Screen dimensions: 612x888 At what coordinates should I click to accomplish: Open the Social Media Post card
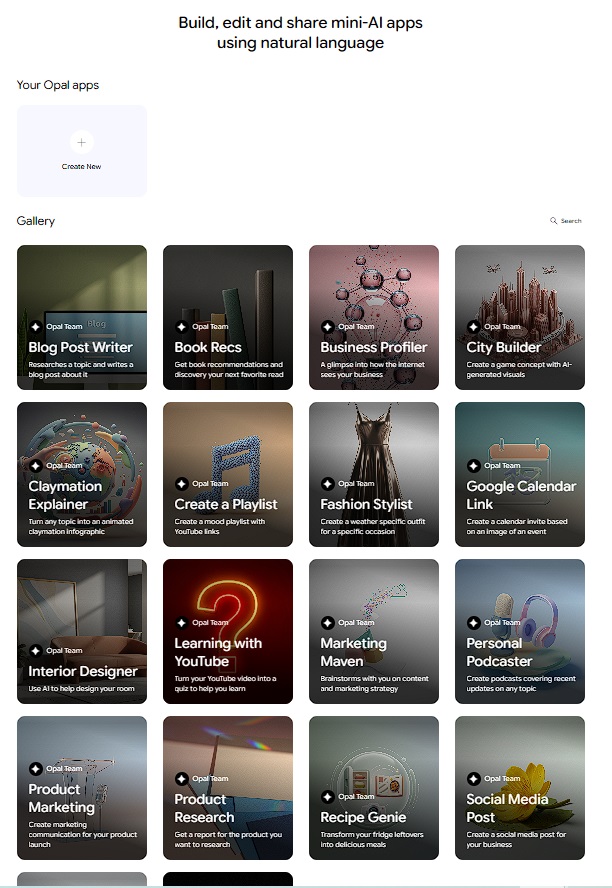click(520, 788)
